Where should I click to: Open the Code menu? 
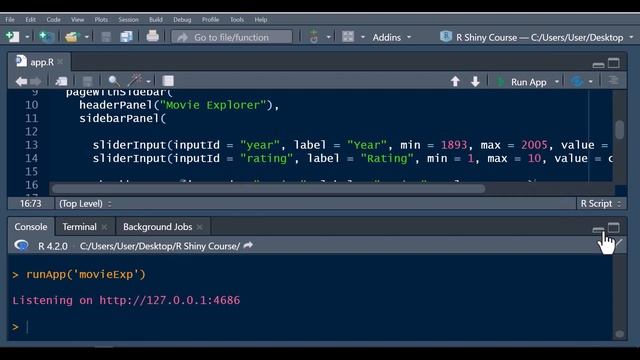click(x=53, y=20)
